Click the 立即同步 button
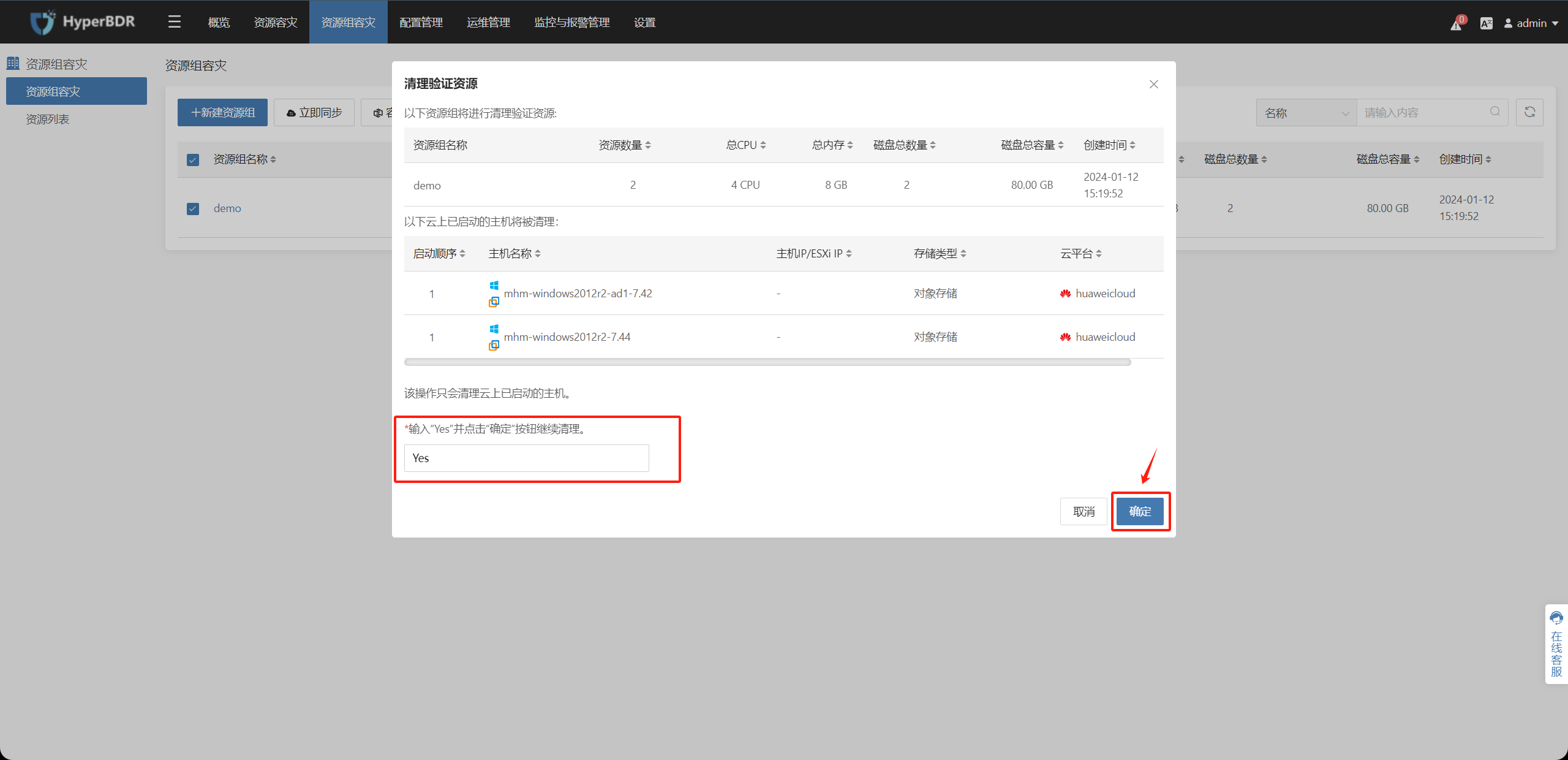This screenshot has width=1568, height=760. point(314,113)
